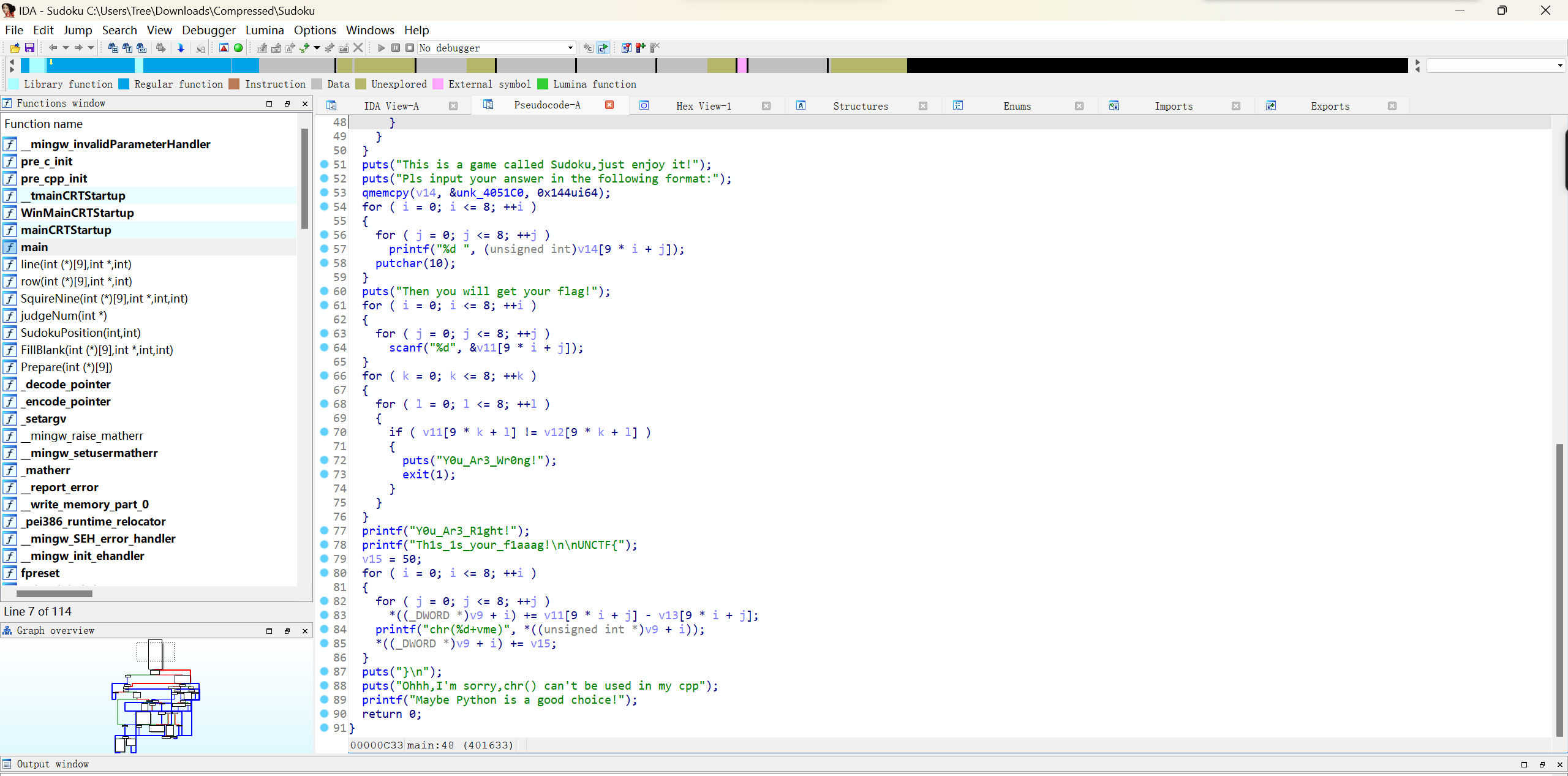Switch to the Hex View-1 tab
The width and height of the screenshot is (1568, 776).
click(703, 106)
